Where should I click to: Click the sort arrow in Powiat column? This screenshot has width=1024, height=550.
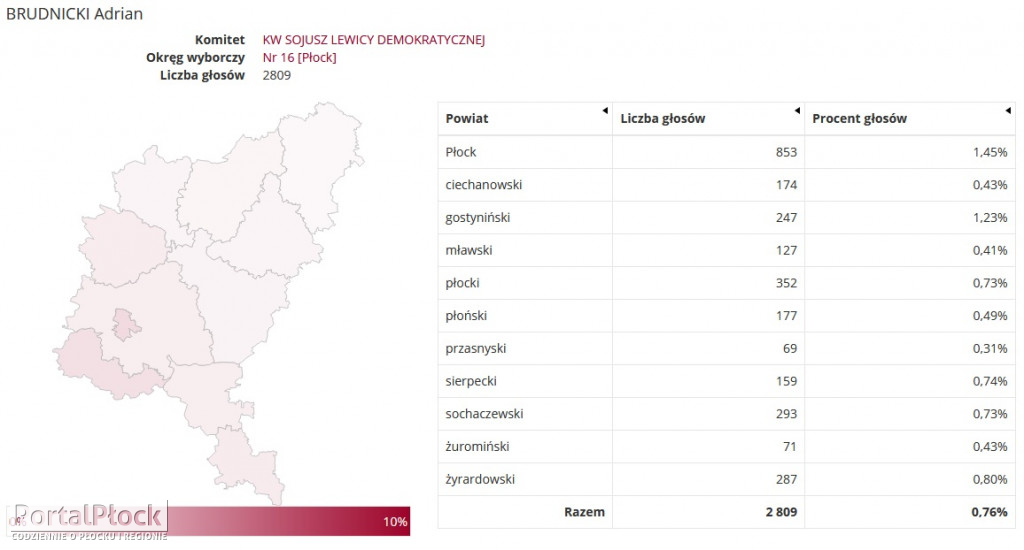click(605, 110)
